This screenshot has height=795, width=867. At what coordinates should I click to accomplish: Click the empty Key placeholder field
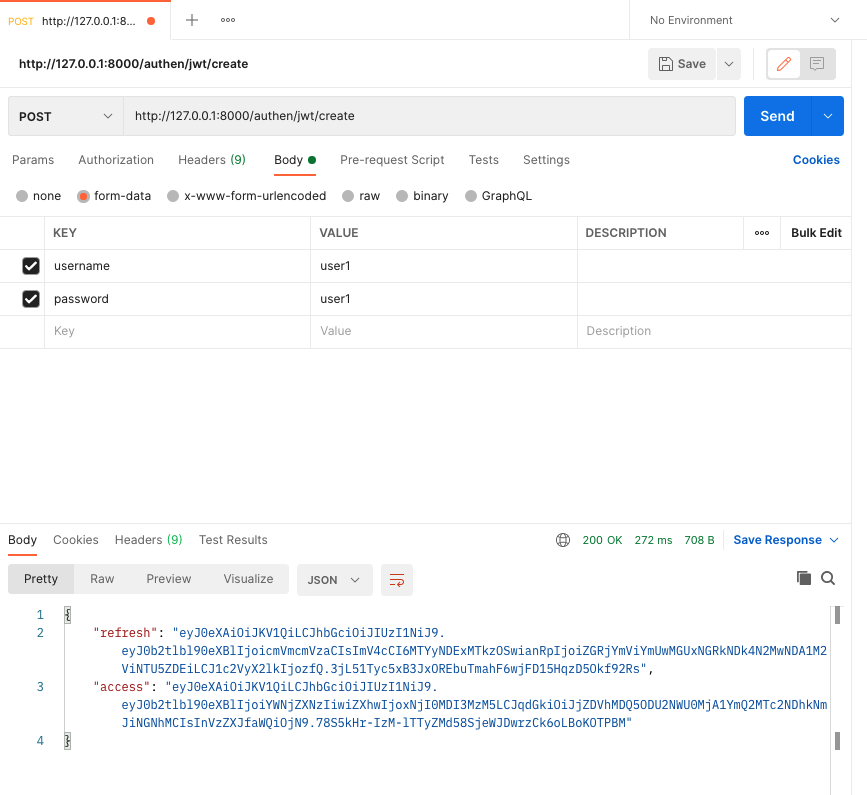pos(177,332)
